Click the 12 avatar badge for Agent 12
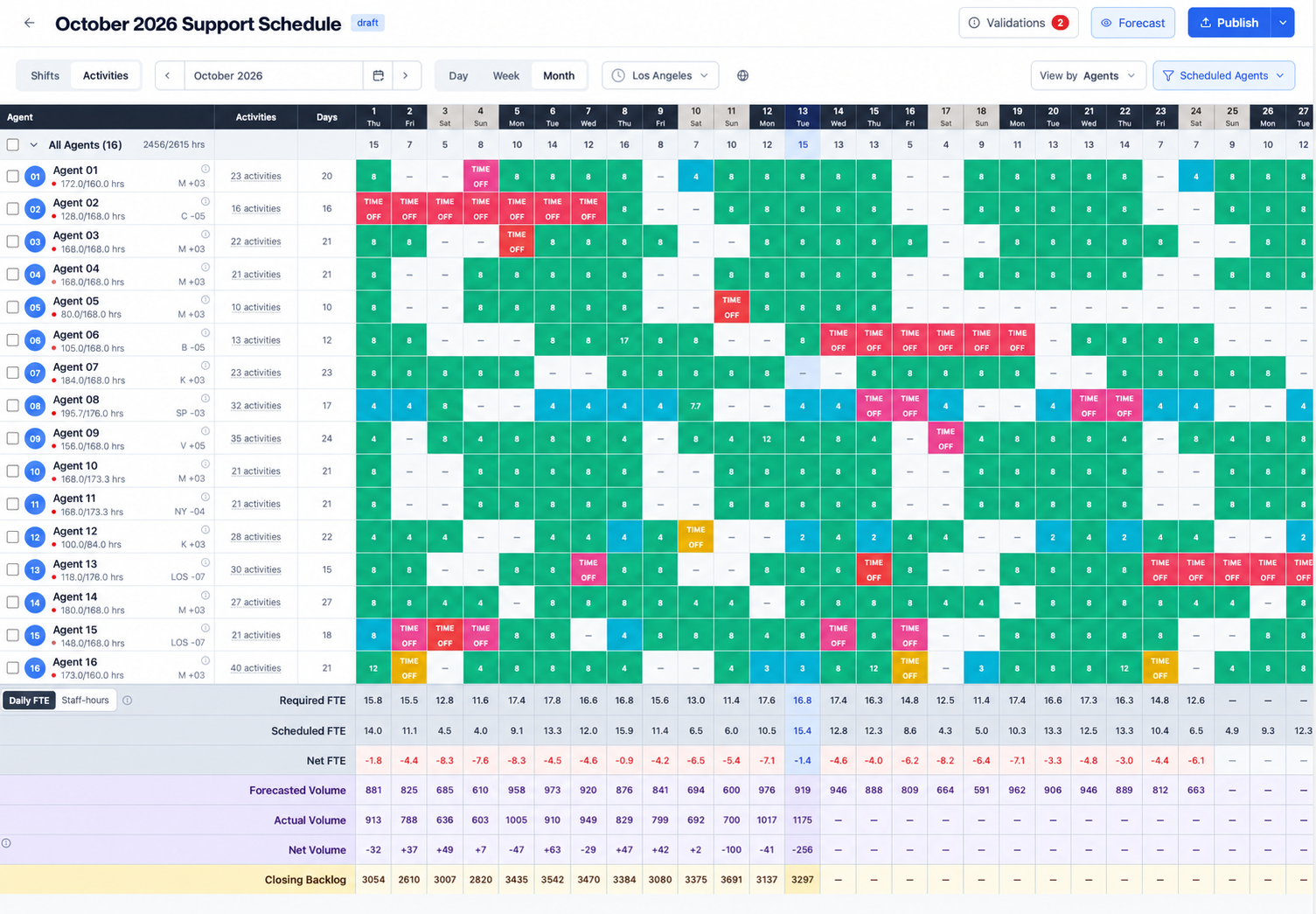The image size is (1316, 914). 35,537
